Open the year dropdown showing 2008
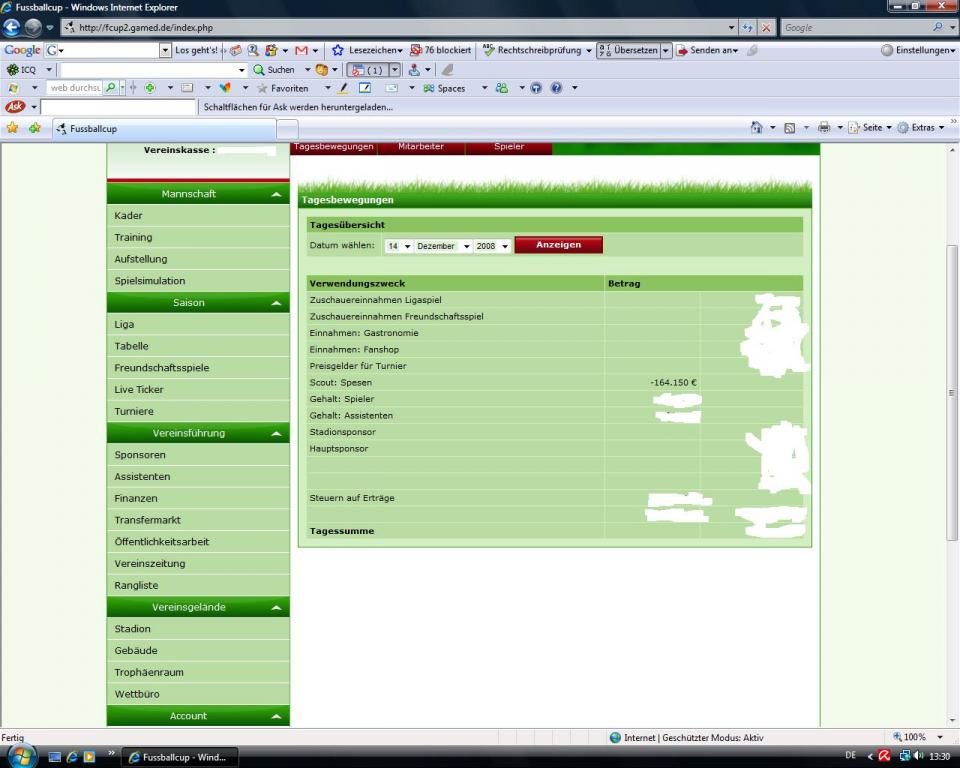This screenshot has height=768, width=960. tap(492, 246)
